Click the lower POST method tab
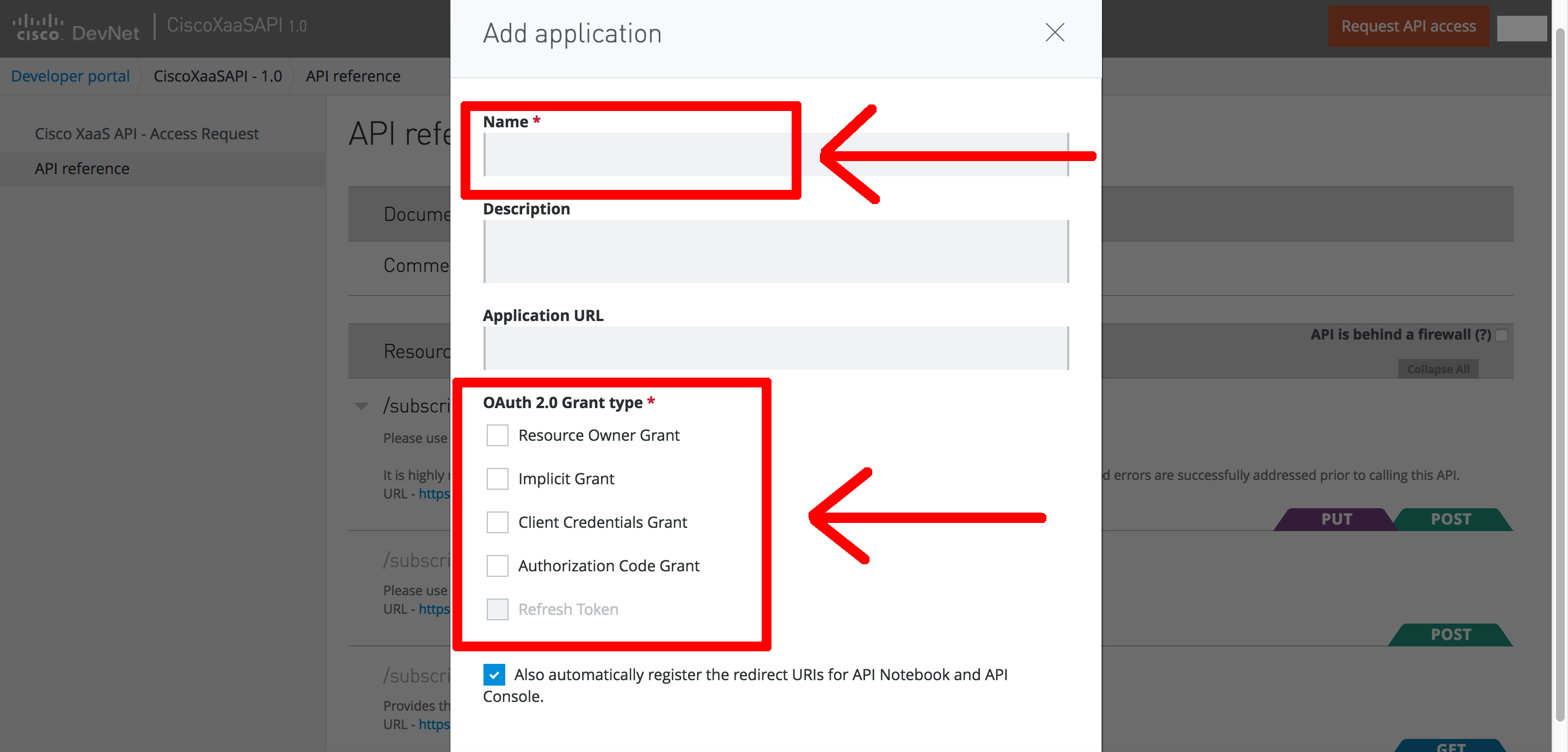The height and width of the screenshot is (752, 1568). [1450, 634]
